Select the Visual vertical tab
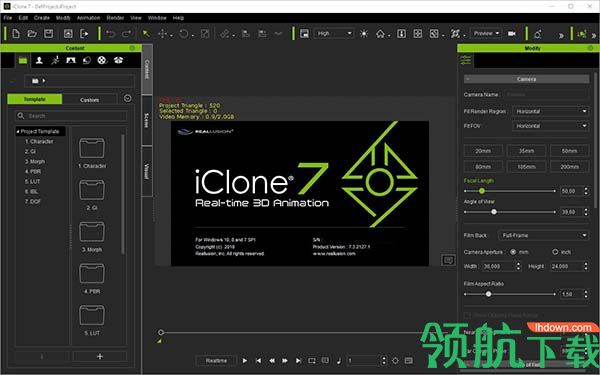 [x=147, y=171]
